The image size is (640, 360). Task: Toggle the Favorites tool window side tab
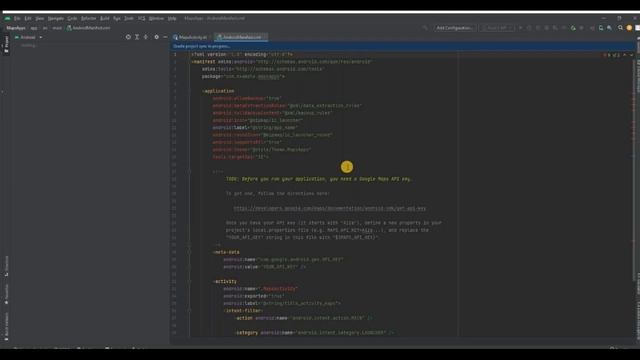point(6,294)
